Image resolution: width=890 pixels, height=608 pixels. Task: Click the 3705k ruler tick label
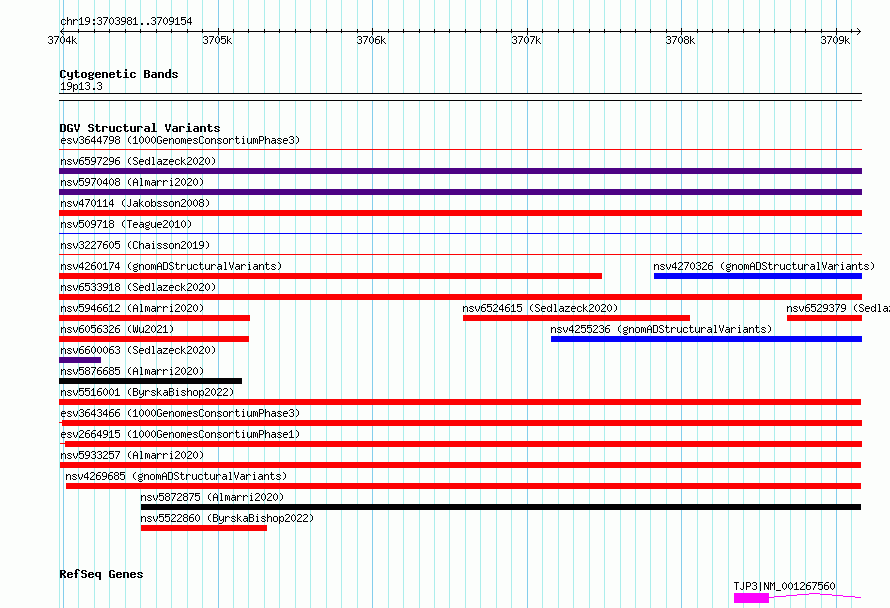pos(217,40)
